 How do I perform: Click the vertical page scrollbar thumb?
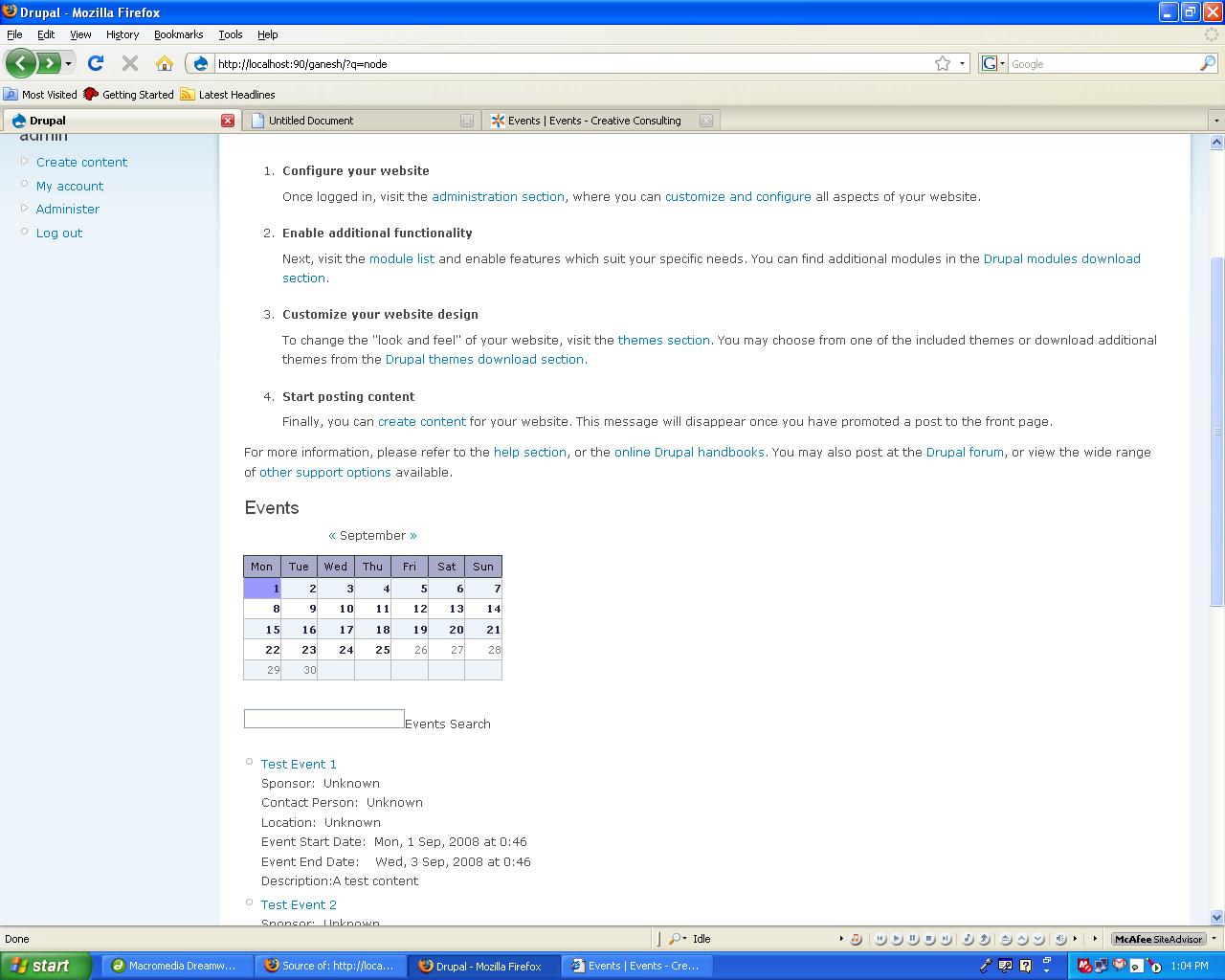(1216, 431)
